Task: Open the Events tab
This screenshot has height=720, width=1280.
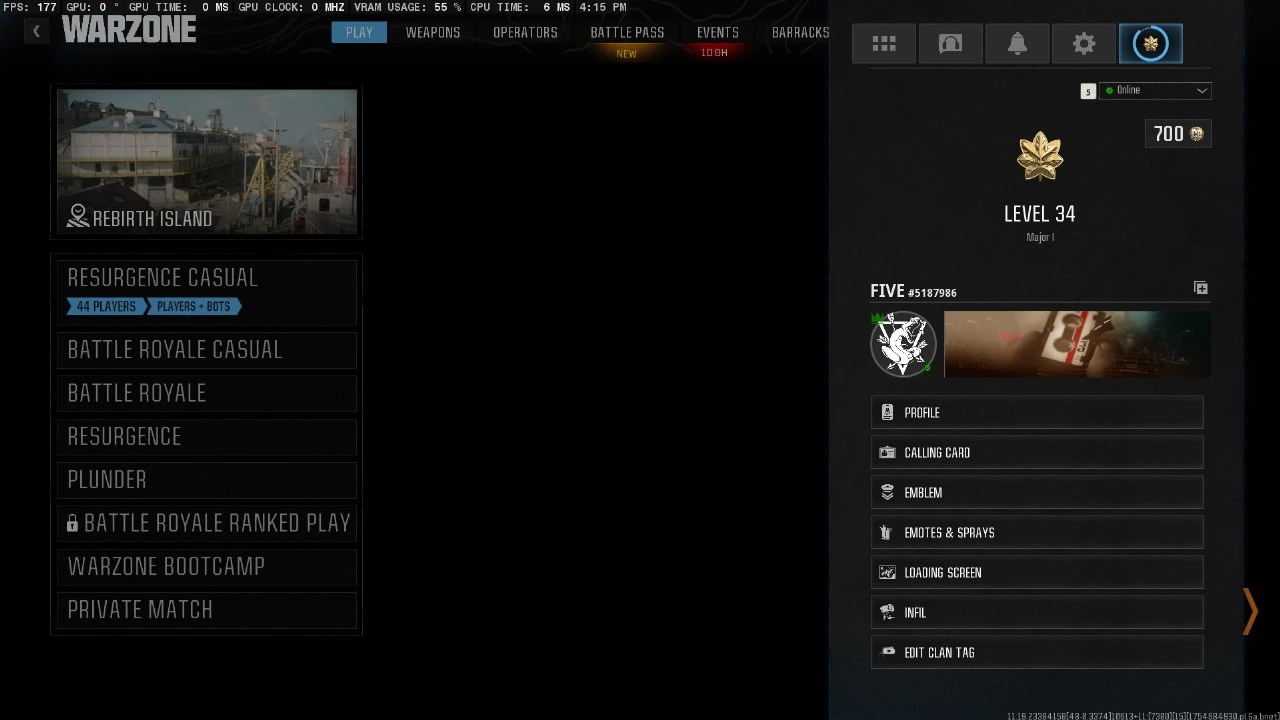Action: pyautogui.click(x=718, y=33)
